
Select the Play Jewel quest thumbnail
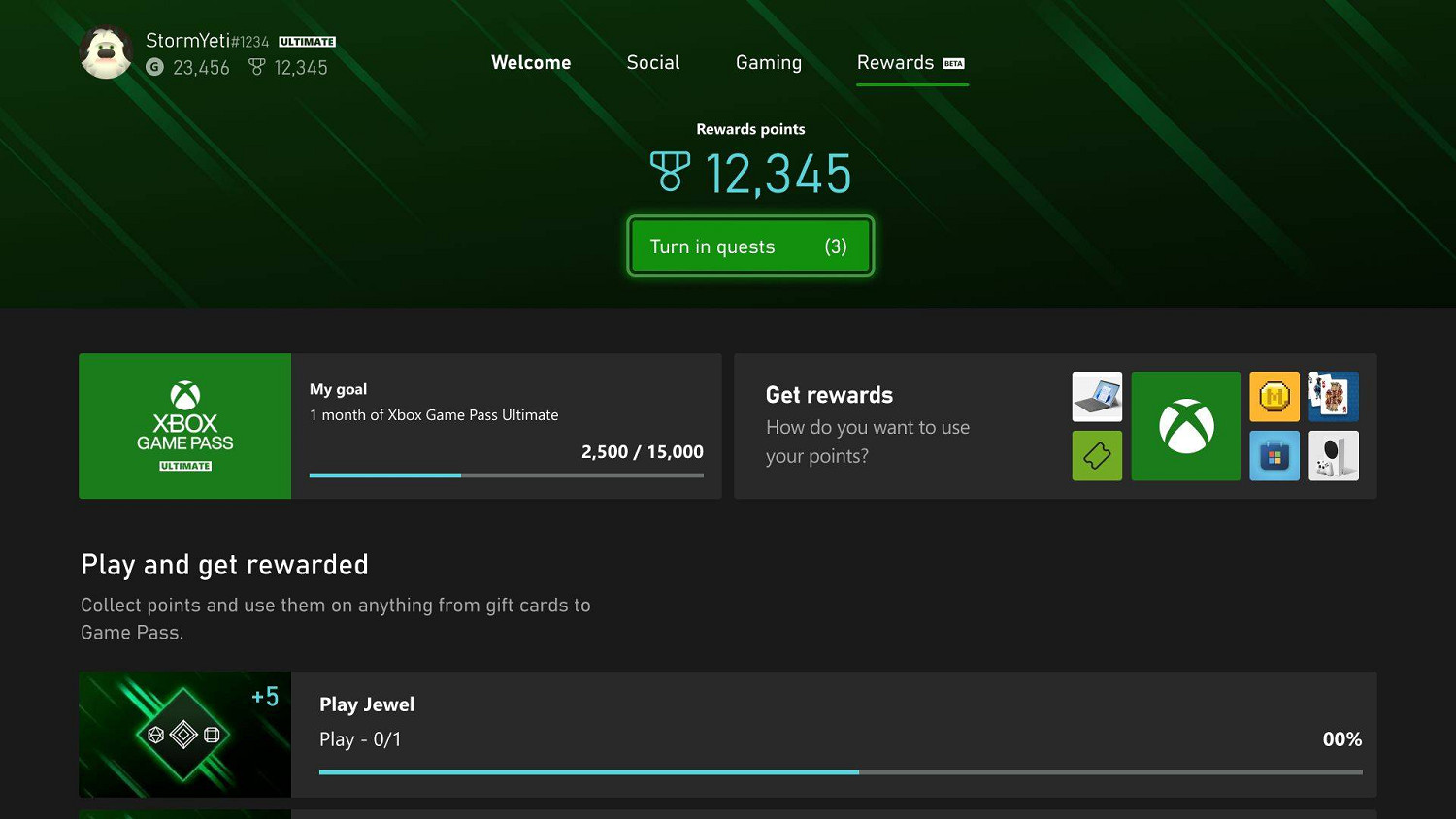[x=184, y=734]
